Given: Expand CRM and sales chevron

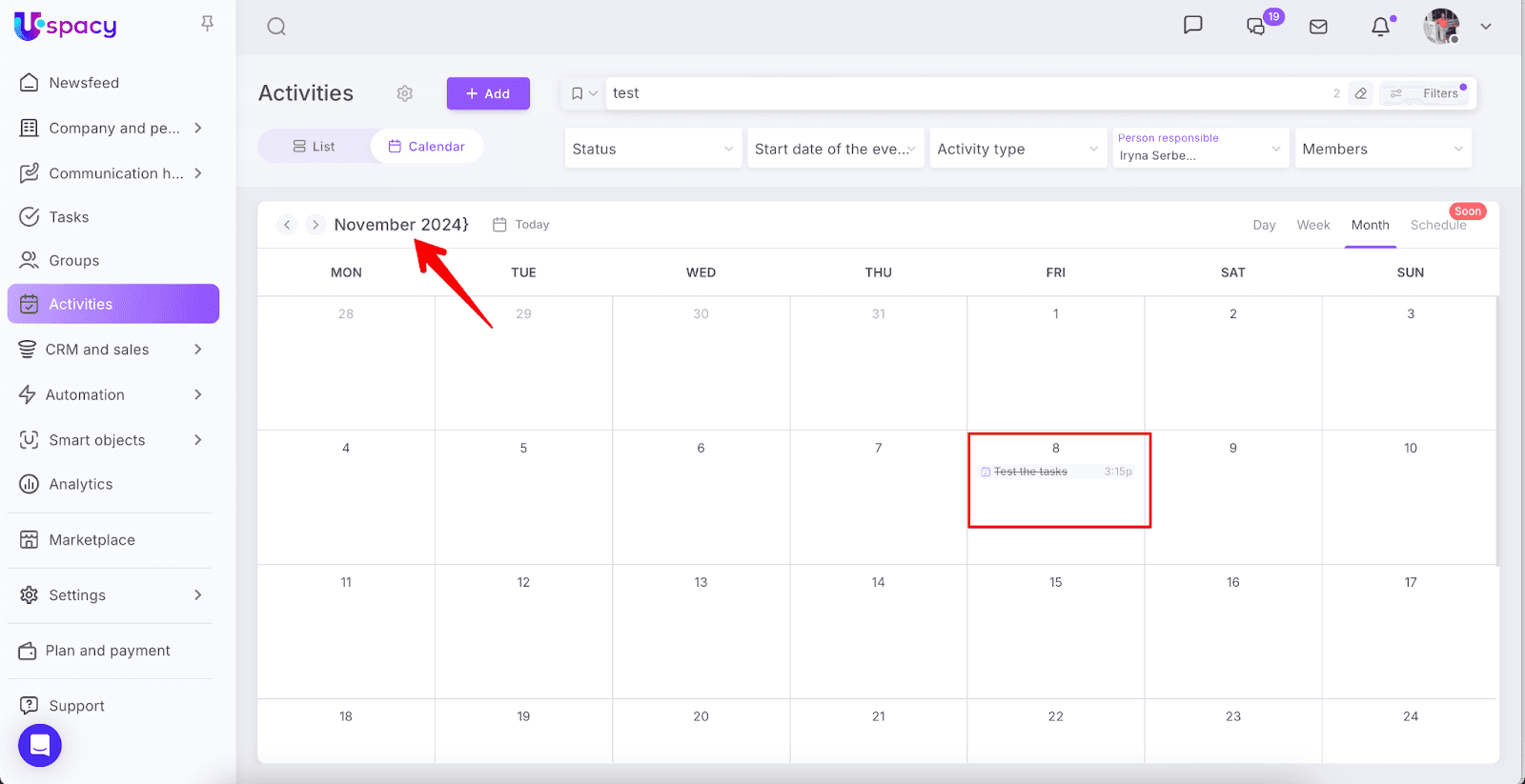Looking at the screenshot, I should coord(198,350).
